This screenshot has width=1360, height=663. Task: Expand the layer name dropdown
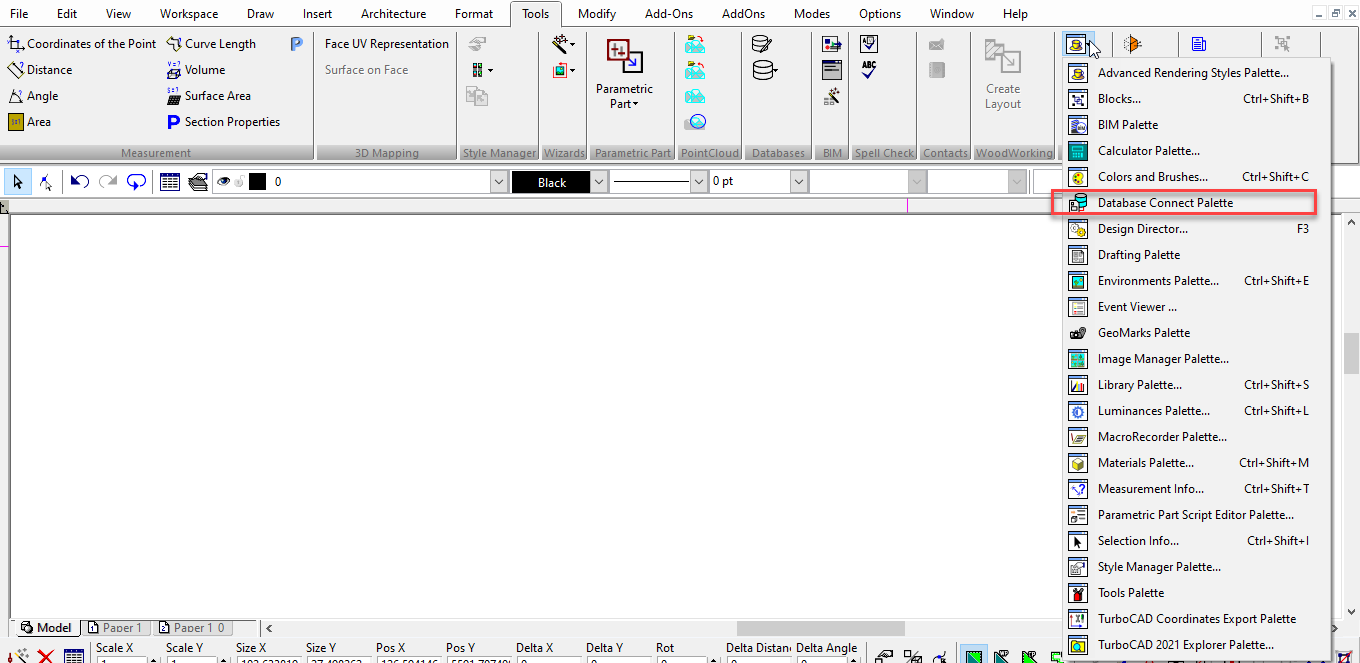(x=499, y=182)
